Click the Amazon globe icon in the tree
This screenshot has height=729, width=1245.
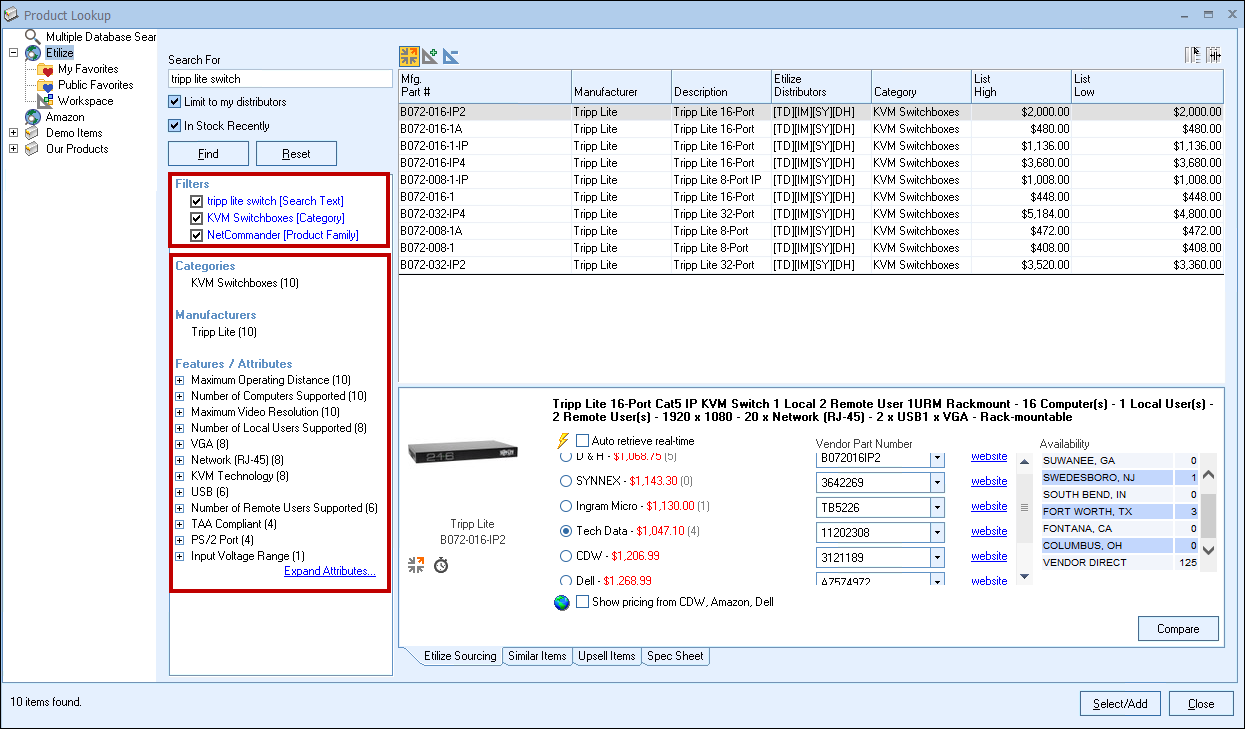(x=33, y=117)
